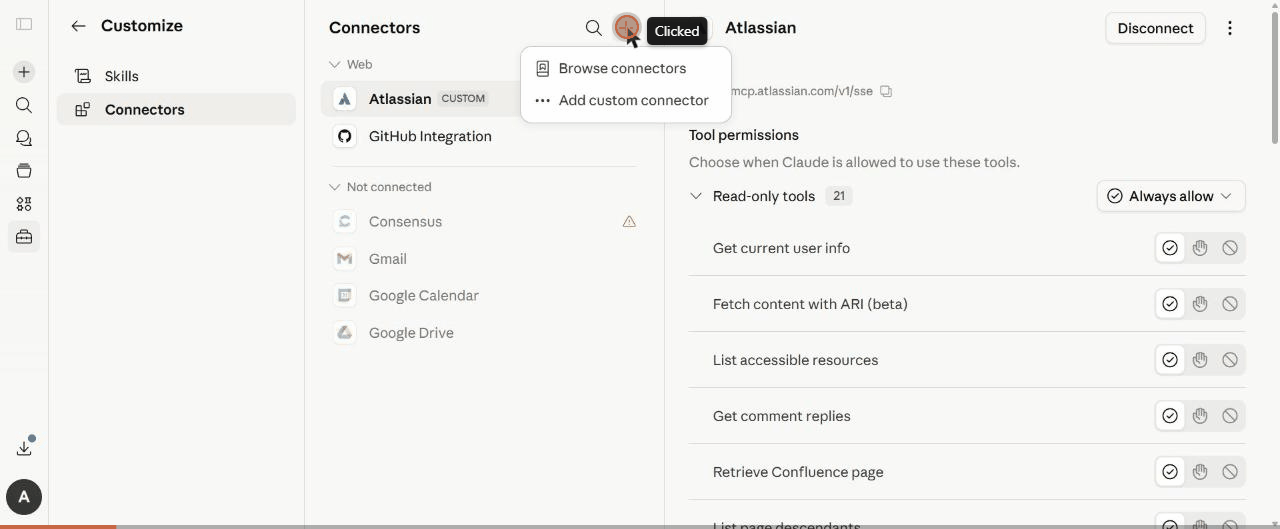
Task: Click the Atlassian logo icon in list
Action: [x=345, y=99]
